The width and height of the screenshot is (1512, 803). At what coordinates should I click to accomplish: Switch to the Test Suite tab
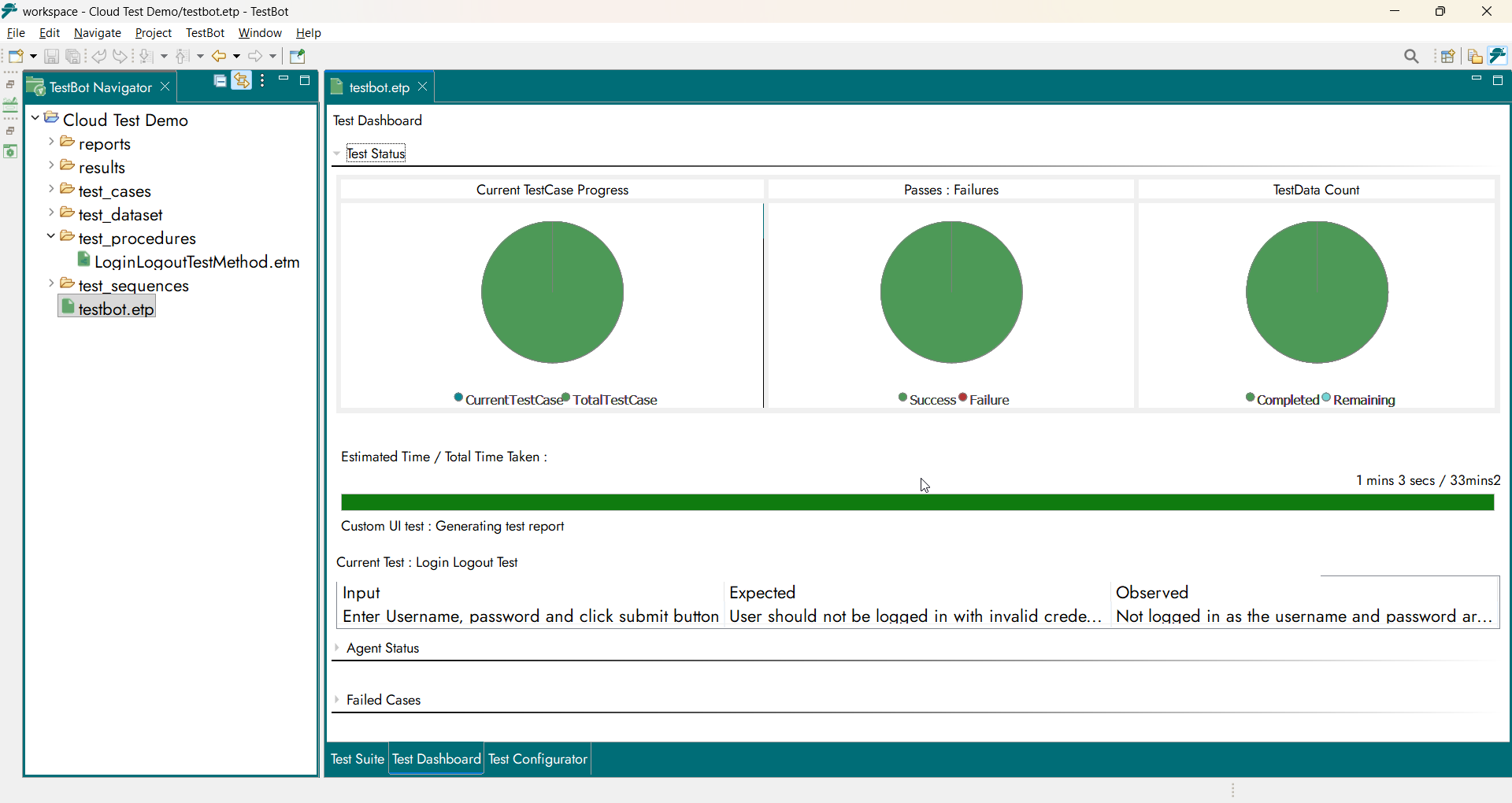click(357, 759)
